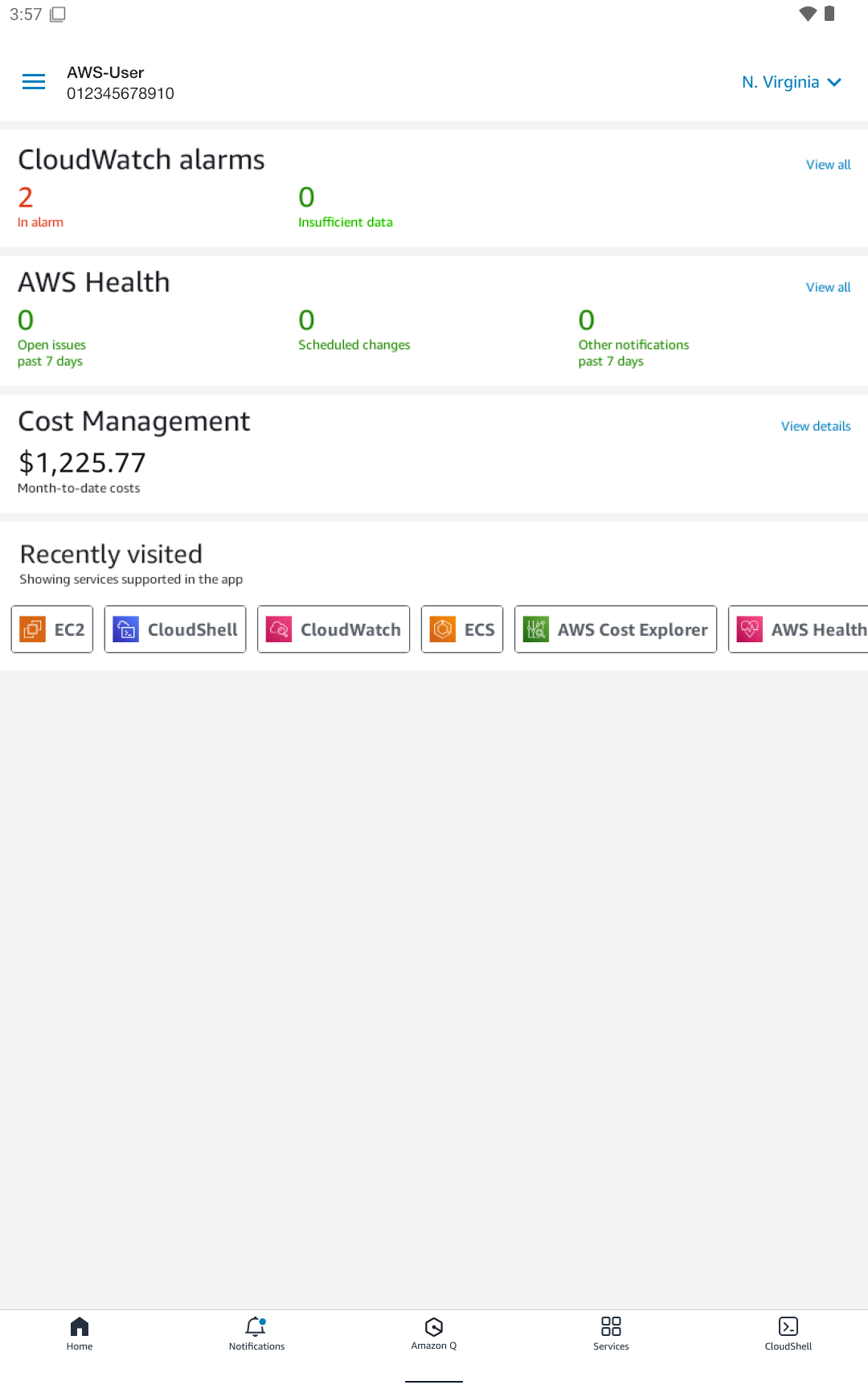Open ECS service chip

(462, 629)
